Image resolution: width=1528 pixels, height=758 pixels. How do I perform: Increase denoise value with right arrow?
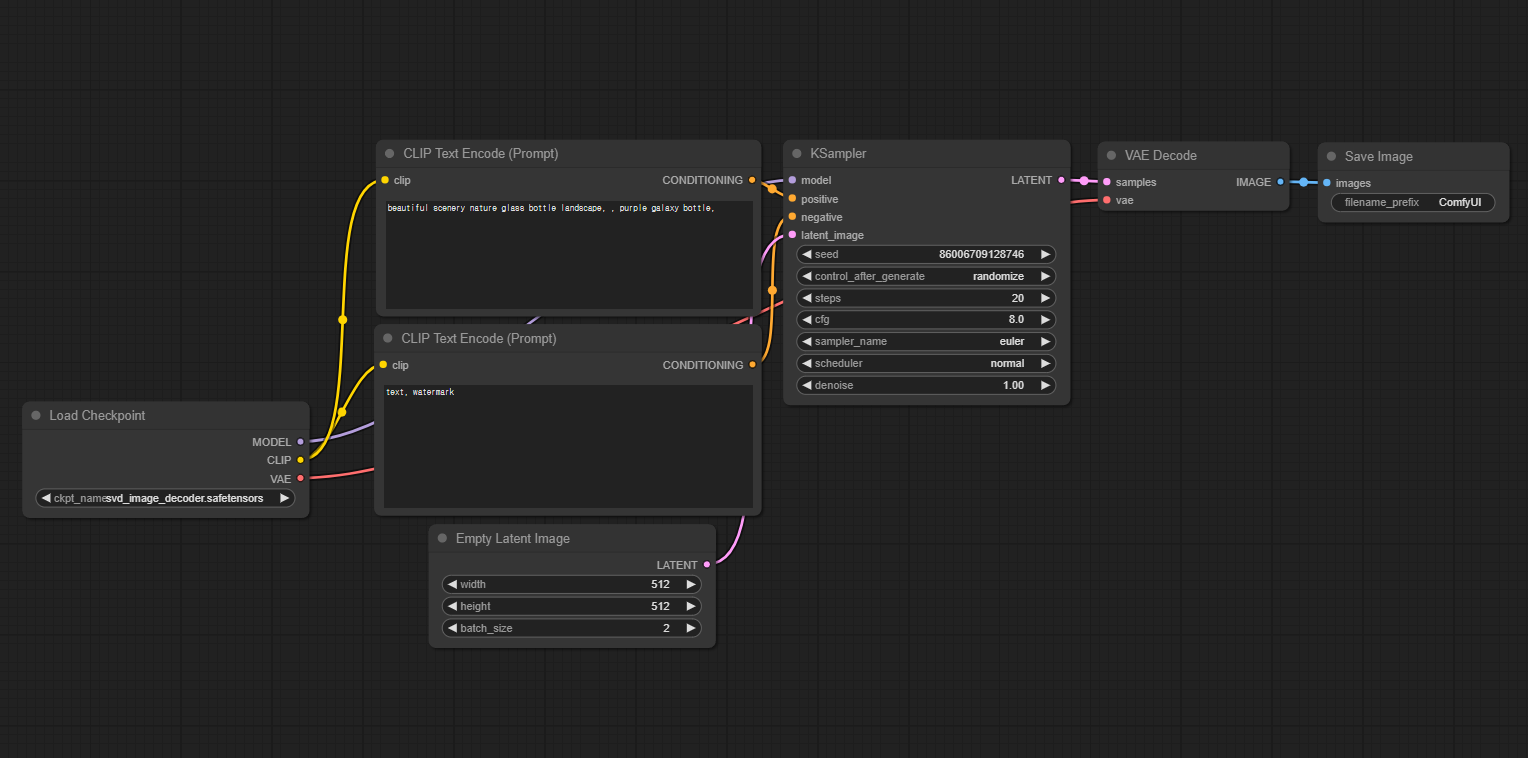(1045, 385)
